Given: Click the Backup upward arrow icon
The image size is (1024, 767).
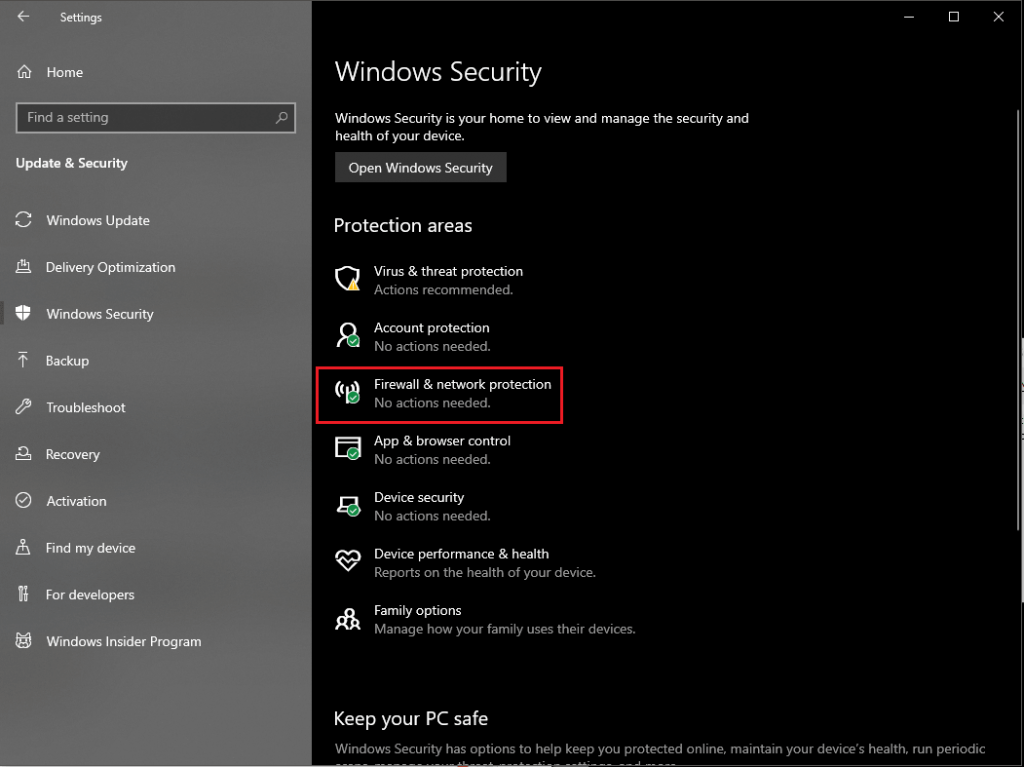Looking at the screenshot, I should pos(24,360).
